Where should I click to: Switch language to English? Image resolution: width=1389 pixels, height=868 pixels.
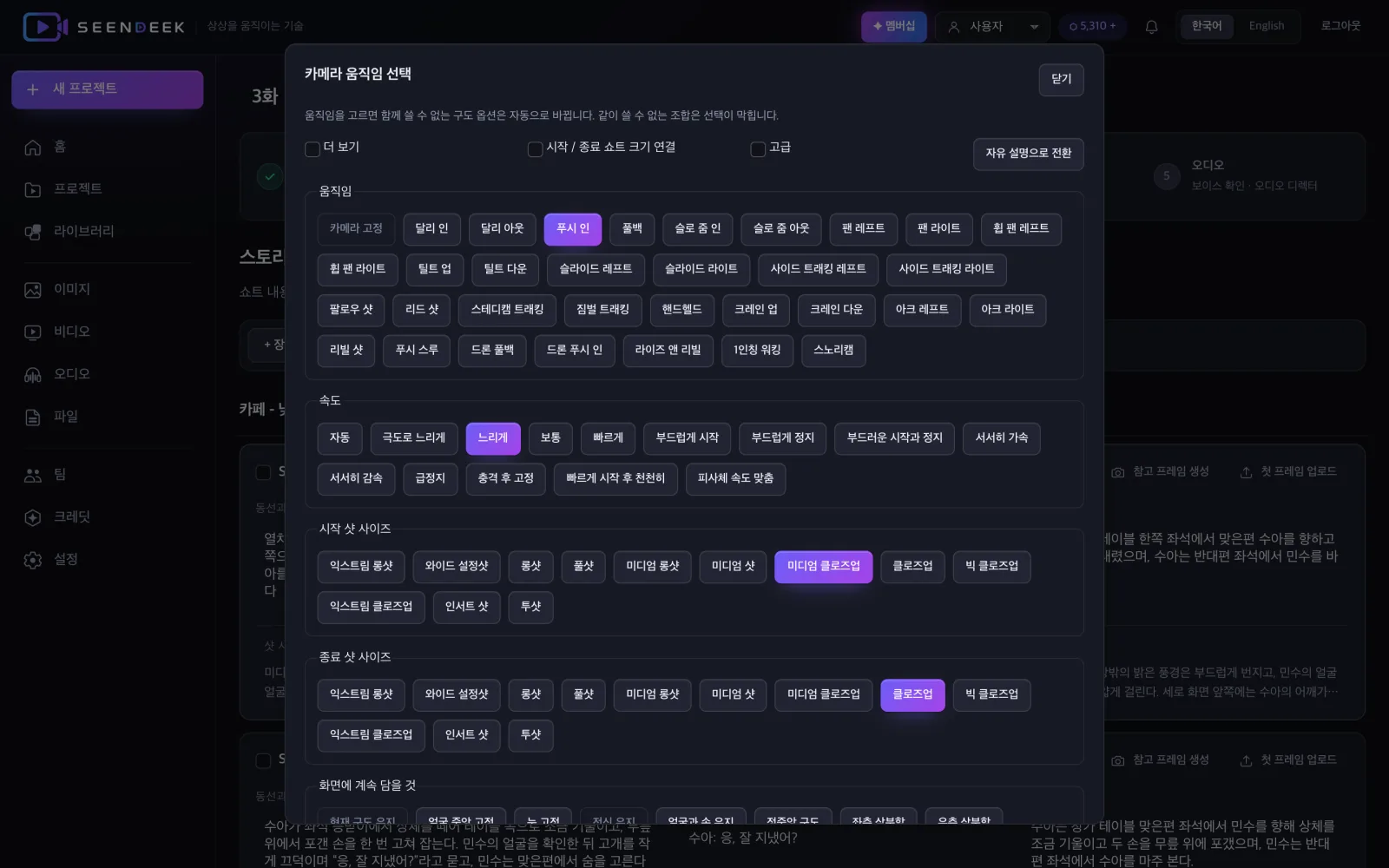(1267, 26)
